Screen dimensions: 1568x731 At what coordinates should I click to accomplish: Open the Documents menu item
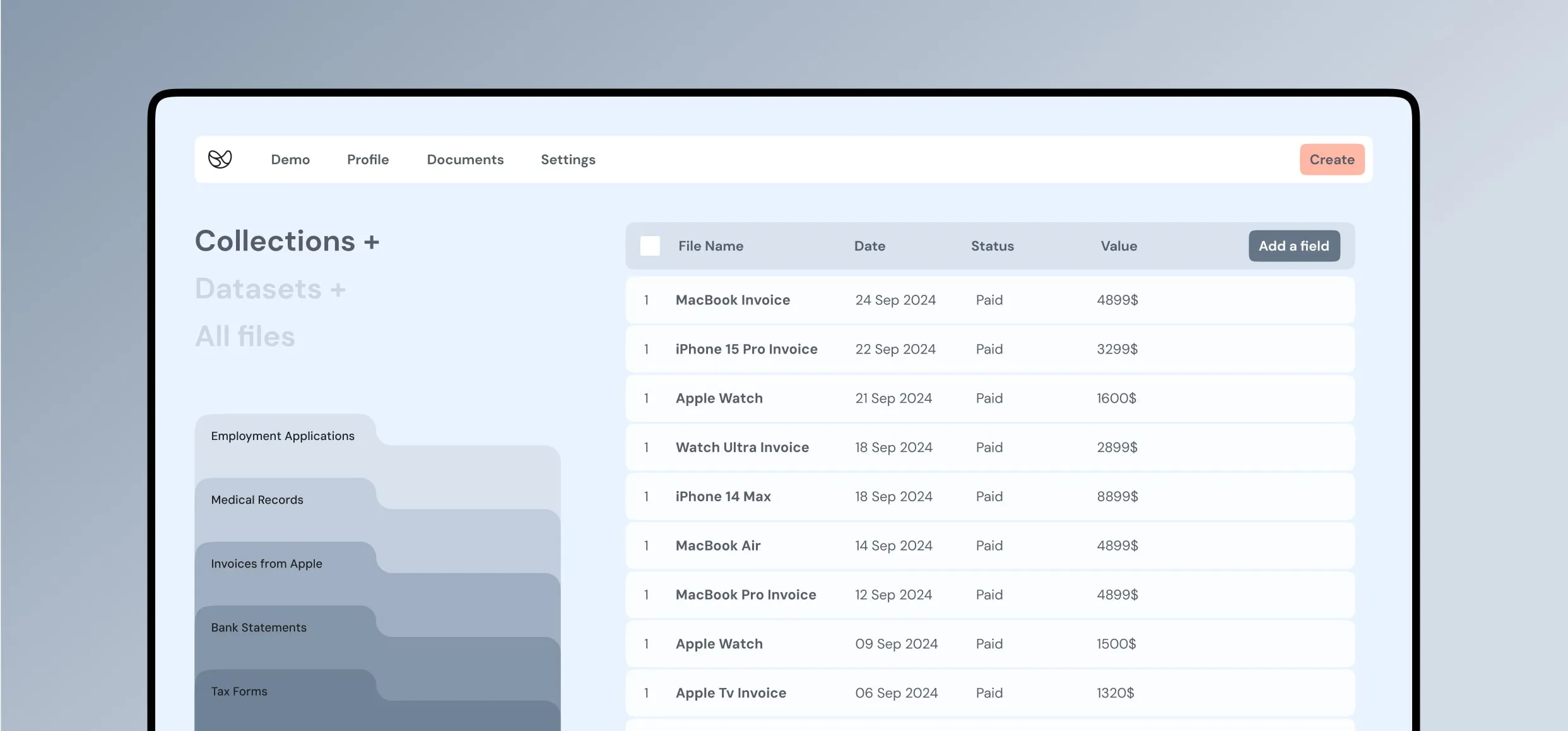[465, 160]
